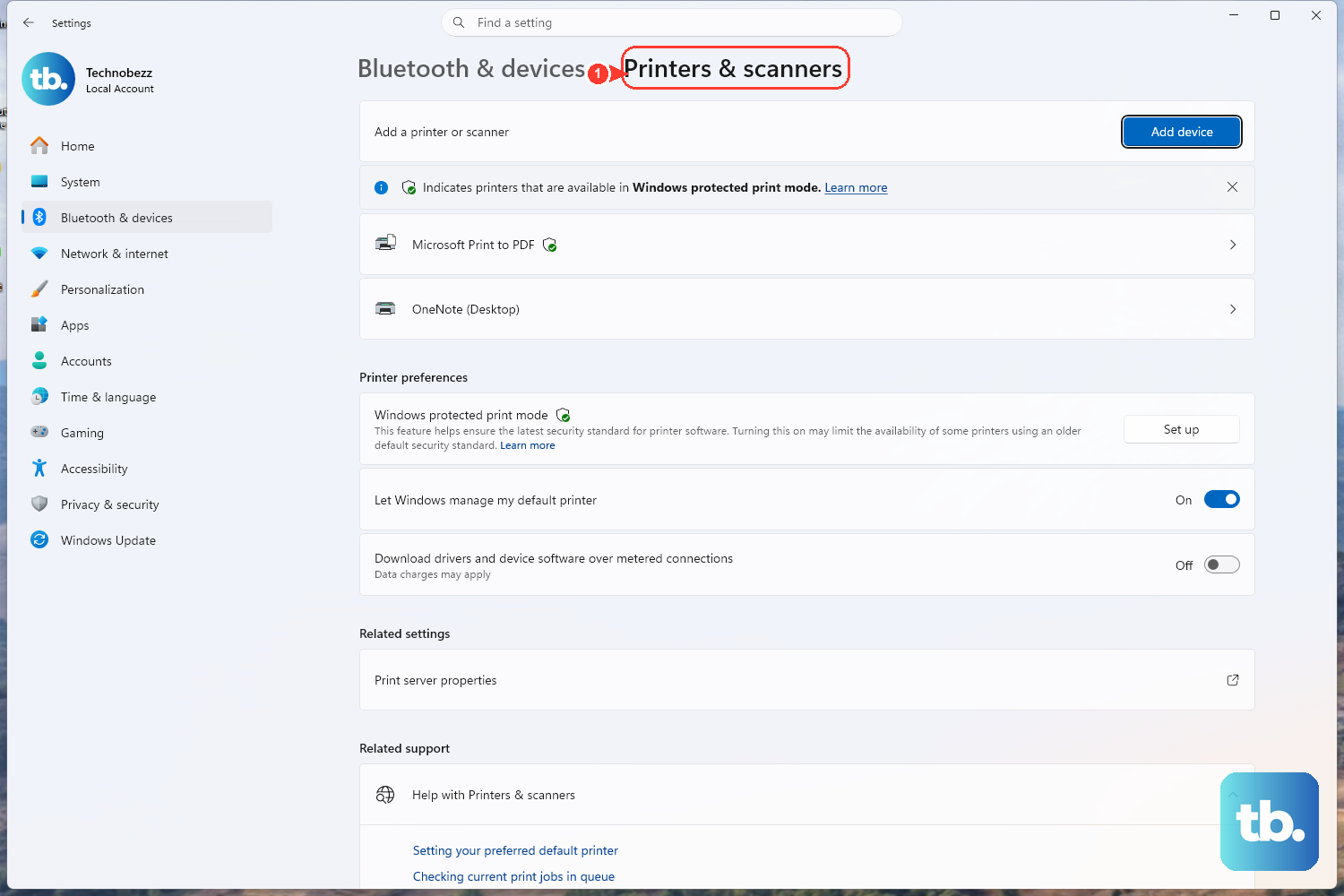This screenshot has height=896, width=1344.
Task: Select Network & internet
Action: 147,254
